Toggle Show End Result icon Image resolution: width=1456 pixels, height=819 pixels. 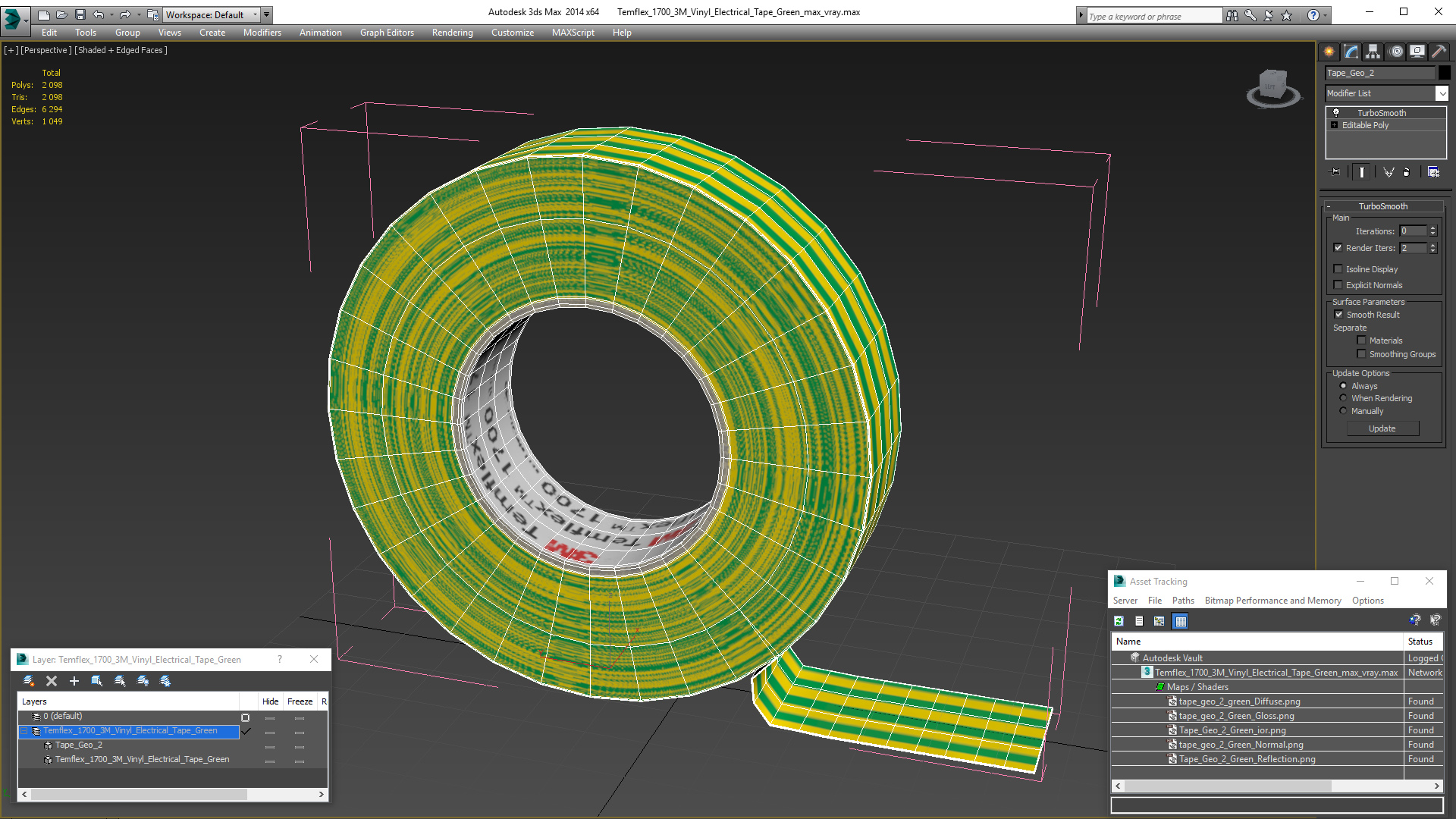(x=1362, y=172)
